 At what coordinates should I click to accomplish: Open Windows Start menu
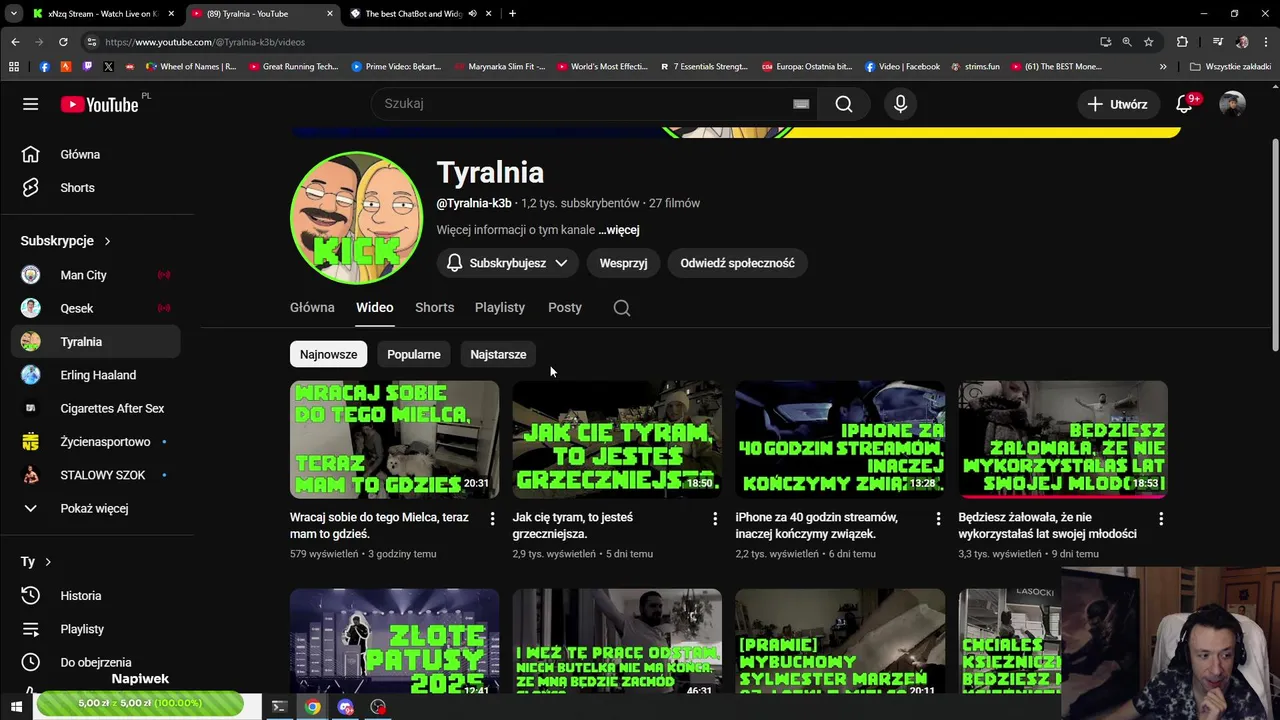(x=16, y=707)
